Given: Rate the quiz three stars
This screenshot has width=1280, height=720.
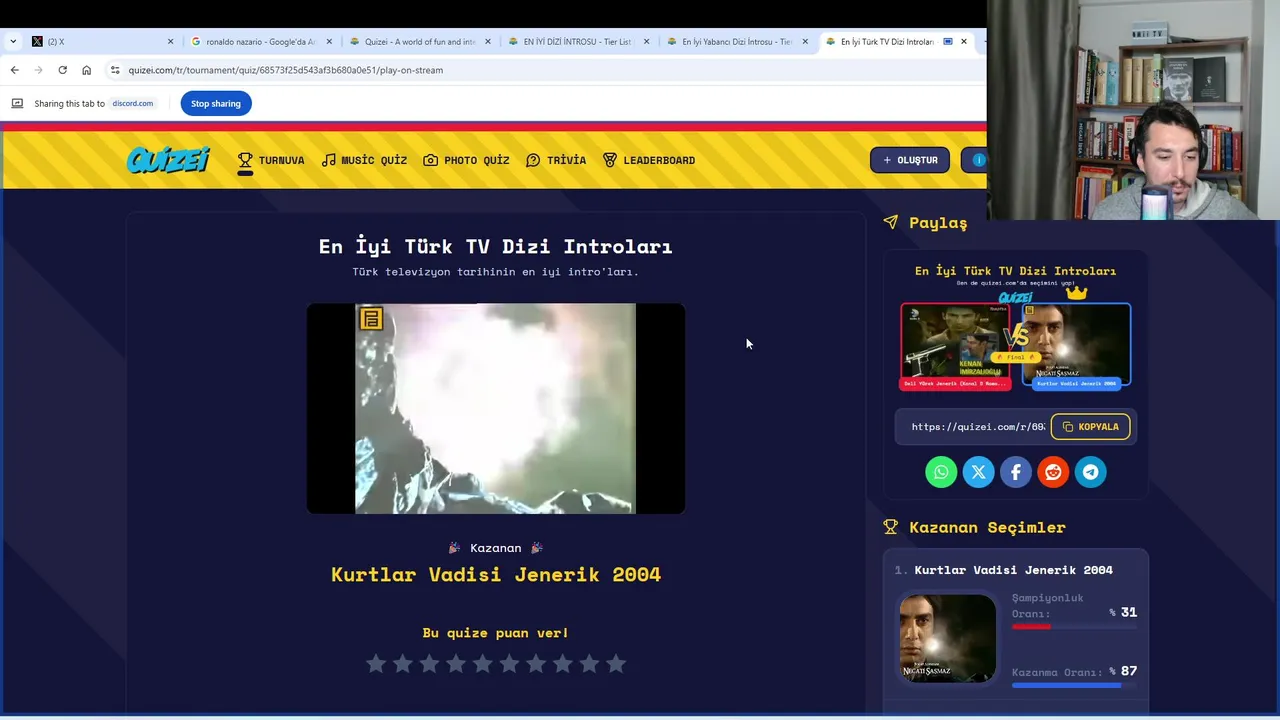Looking at the screenshot, I should [x=429, y=664].
